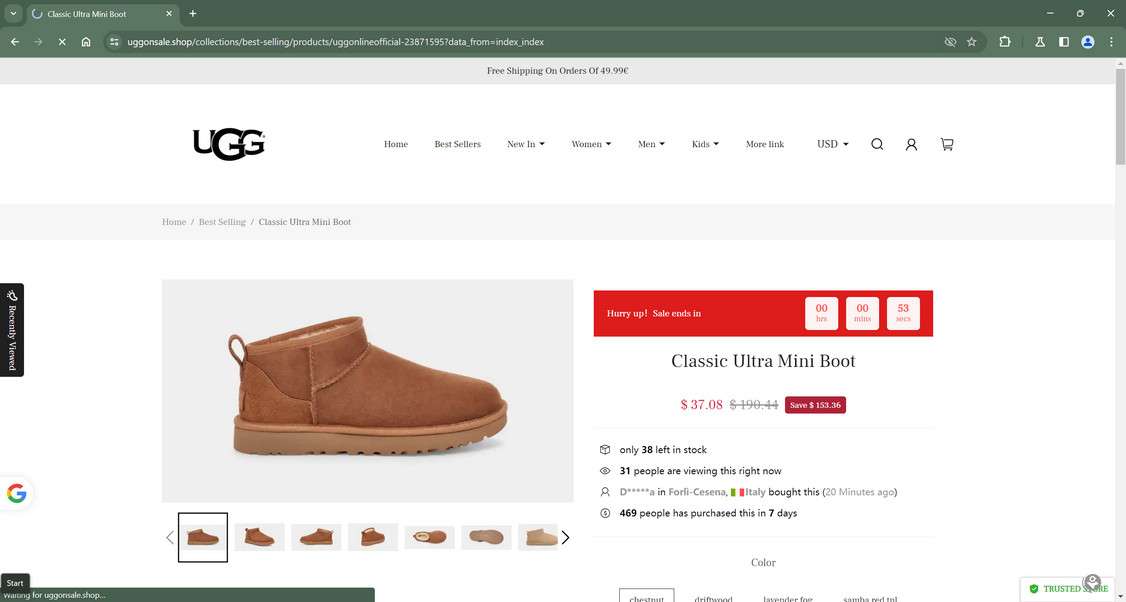Open the Chrome labs flask icon
Viewport: 1126px width, 602px height.
pos(1039,42)
